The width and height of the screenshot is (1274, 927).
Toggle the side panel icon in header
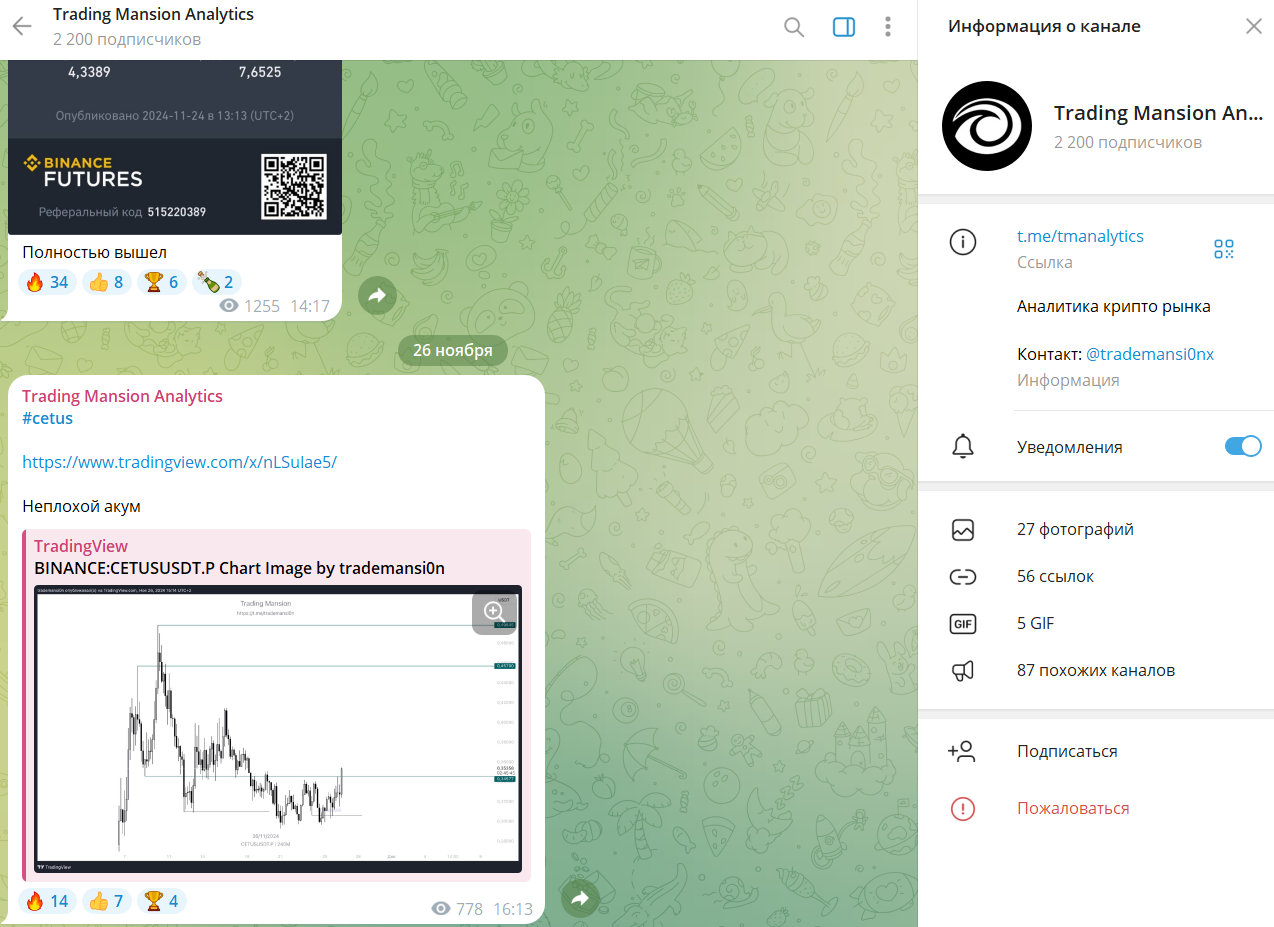pos(844,27)
